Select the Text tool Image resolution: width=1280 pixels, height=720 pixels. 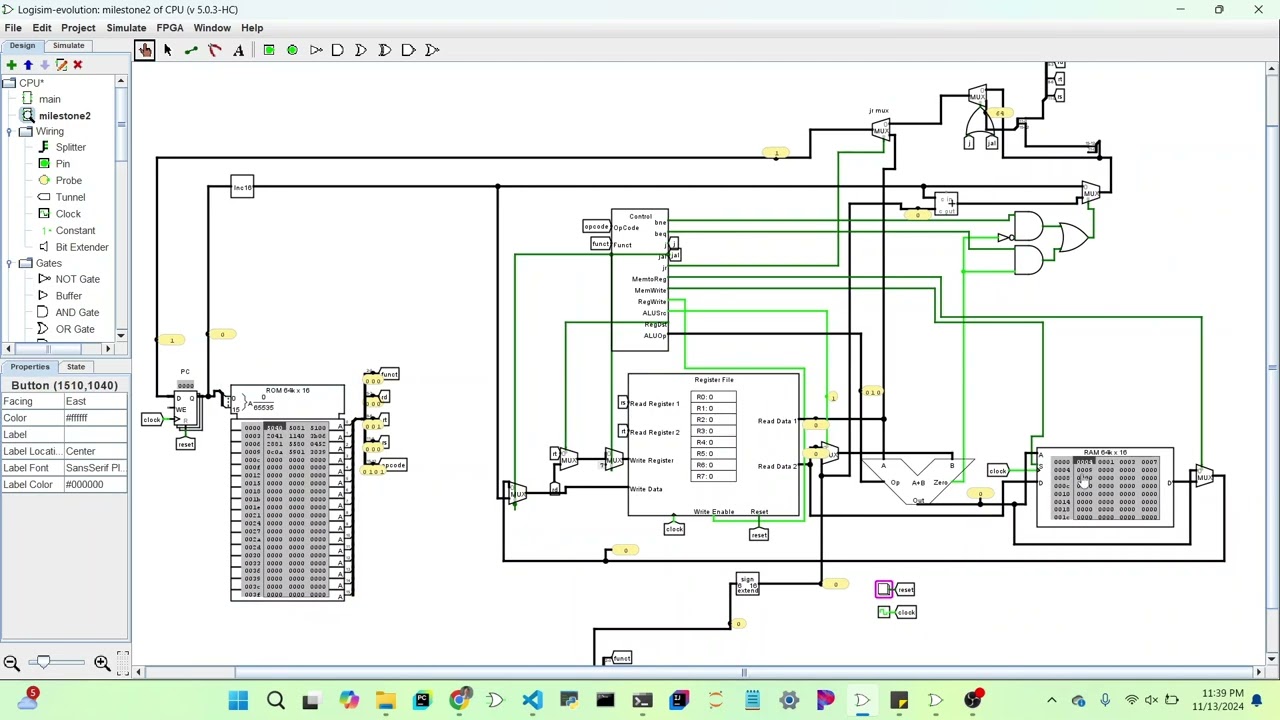point(238,50)
